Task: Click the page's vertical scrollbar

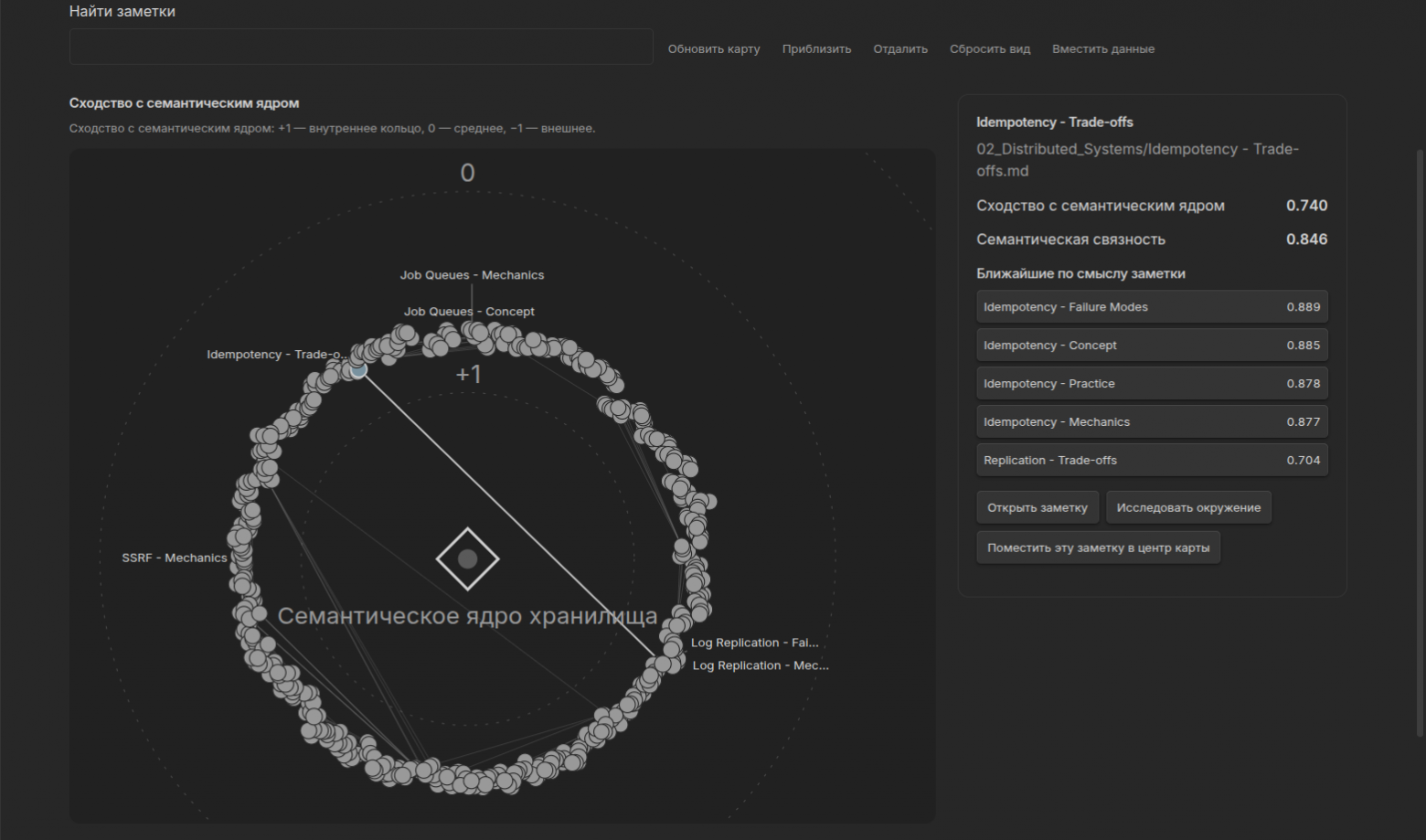Action: (1420, 443)
